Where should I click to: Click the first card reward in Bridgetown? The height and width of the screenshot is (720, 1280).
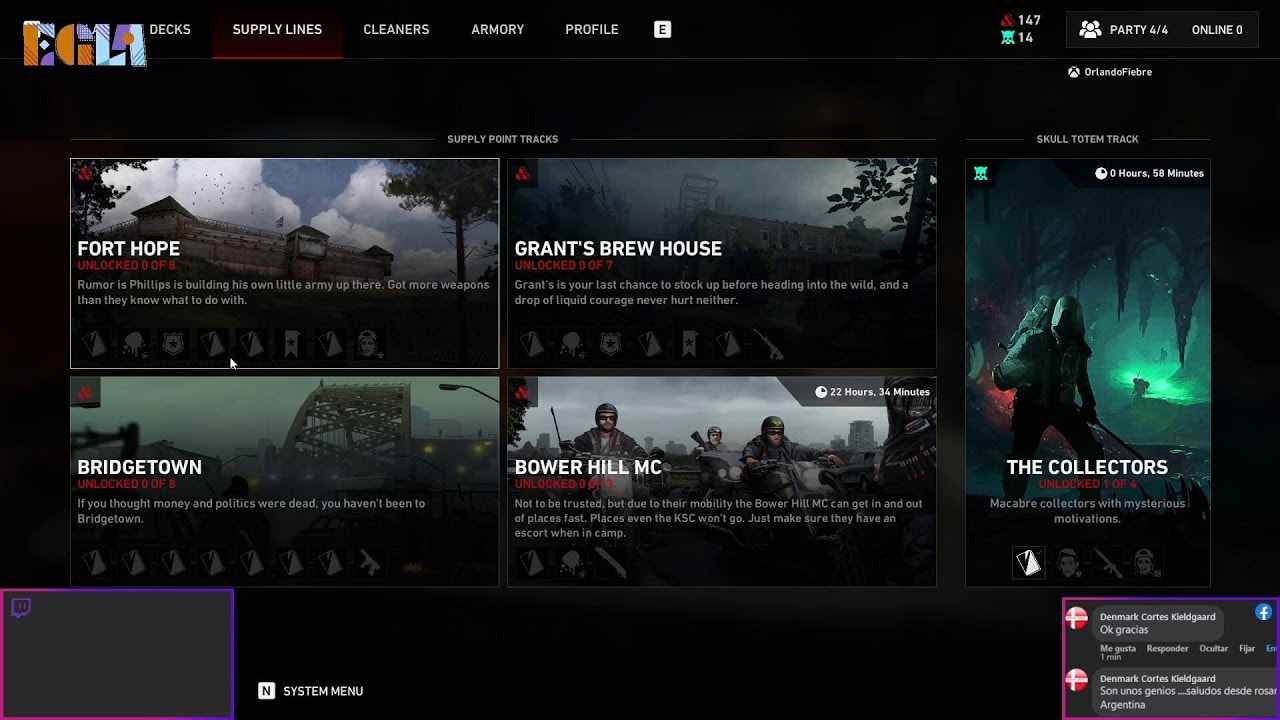(x=94, y=563)
